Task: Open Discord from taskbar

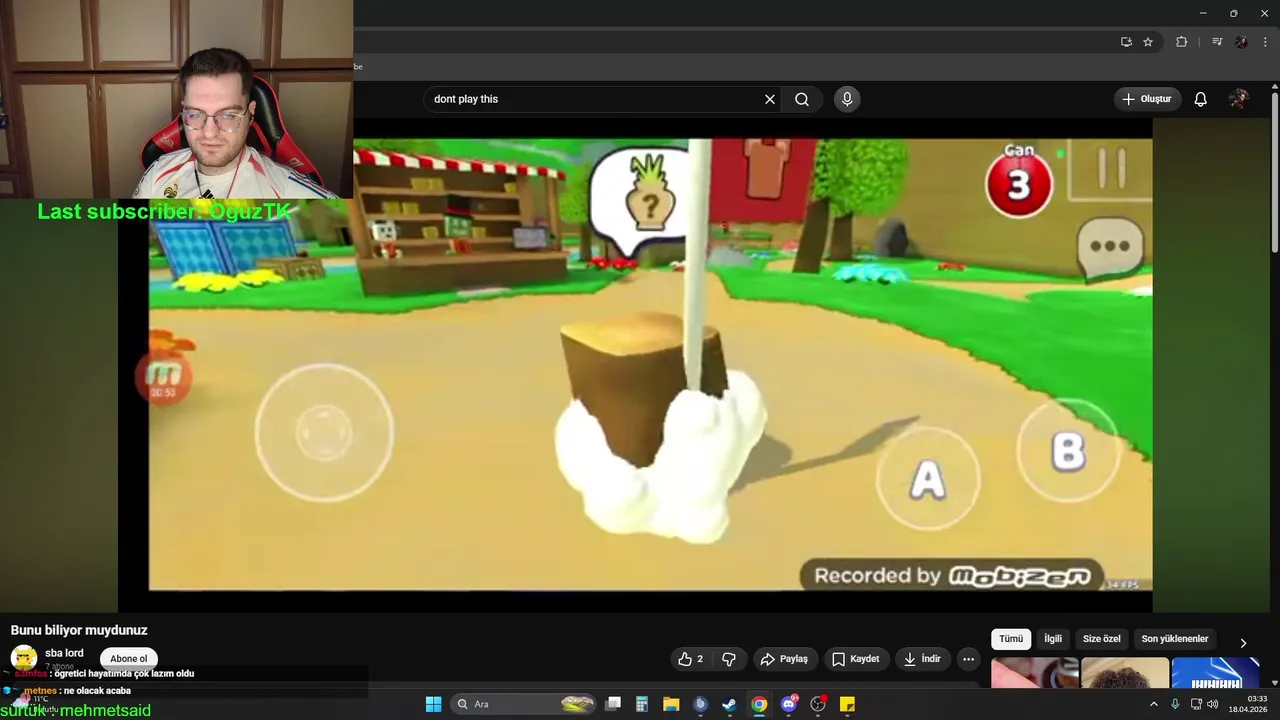Action: pyautogui.click(x=789, y=704)
